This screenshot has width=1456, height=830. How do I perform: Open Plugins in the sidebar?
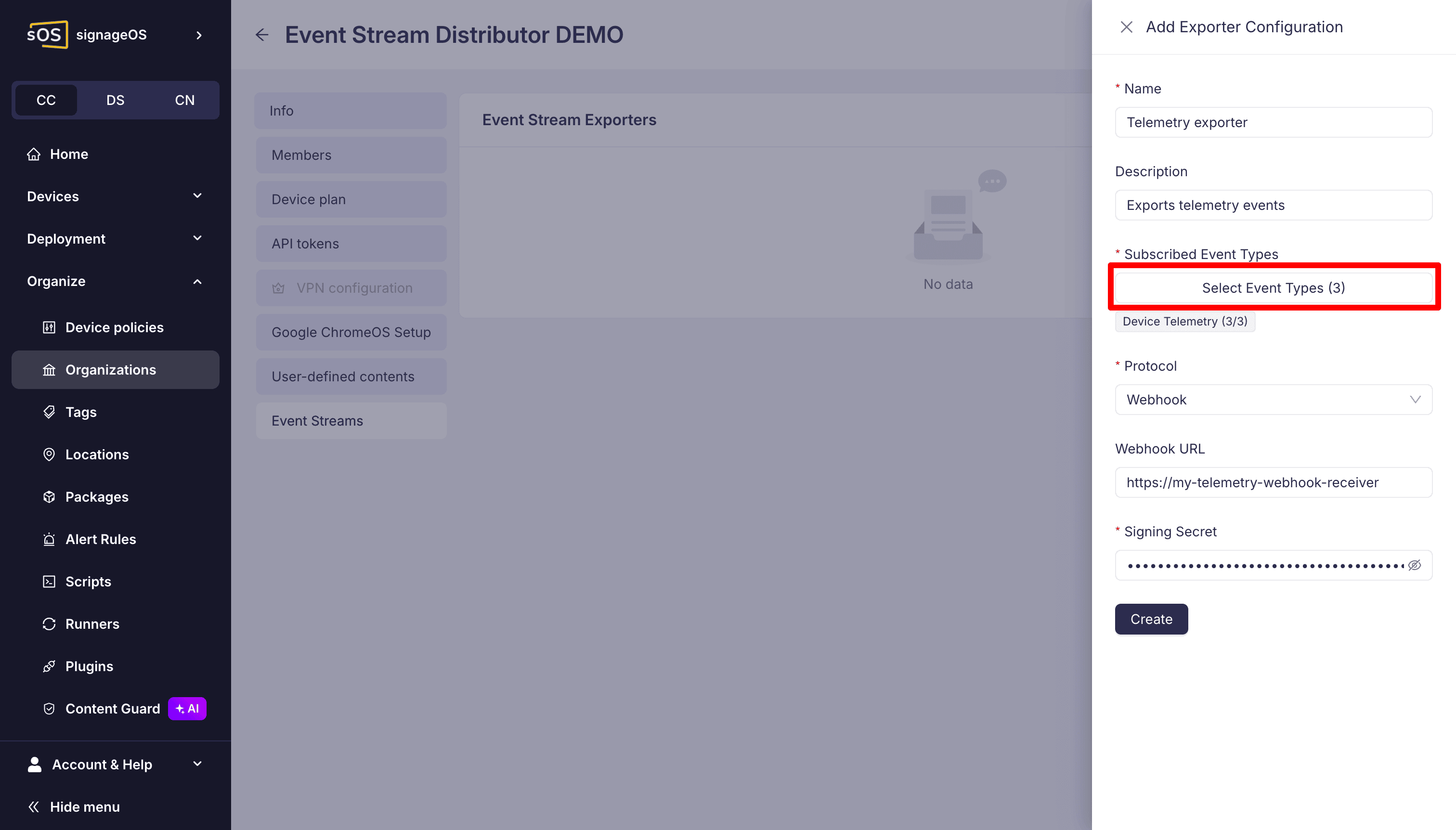point(115,666)
